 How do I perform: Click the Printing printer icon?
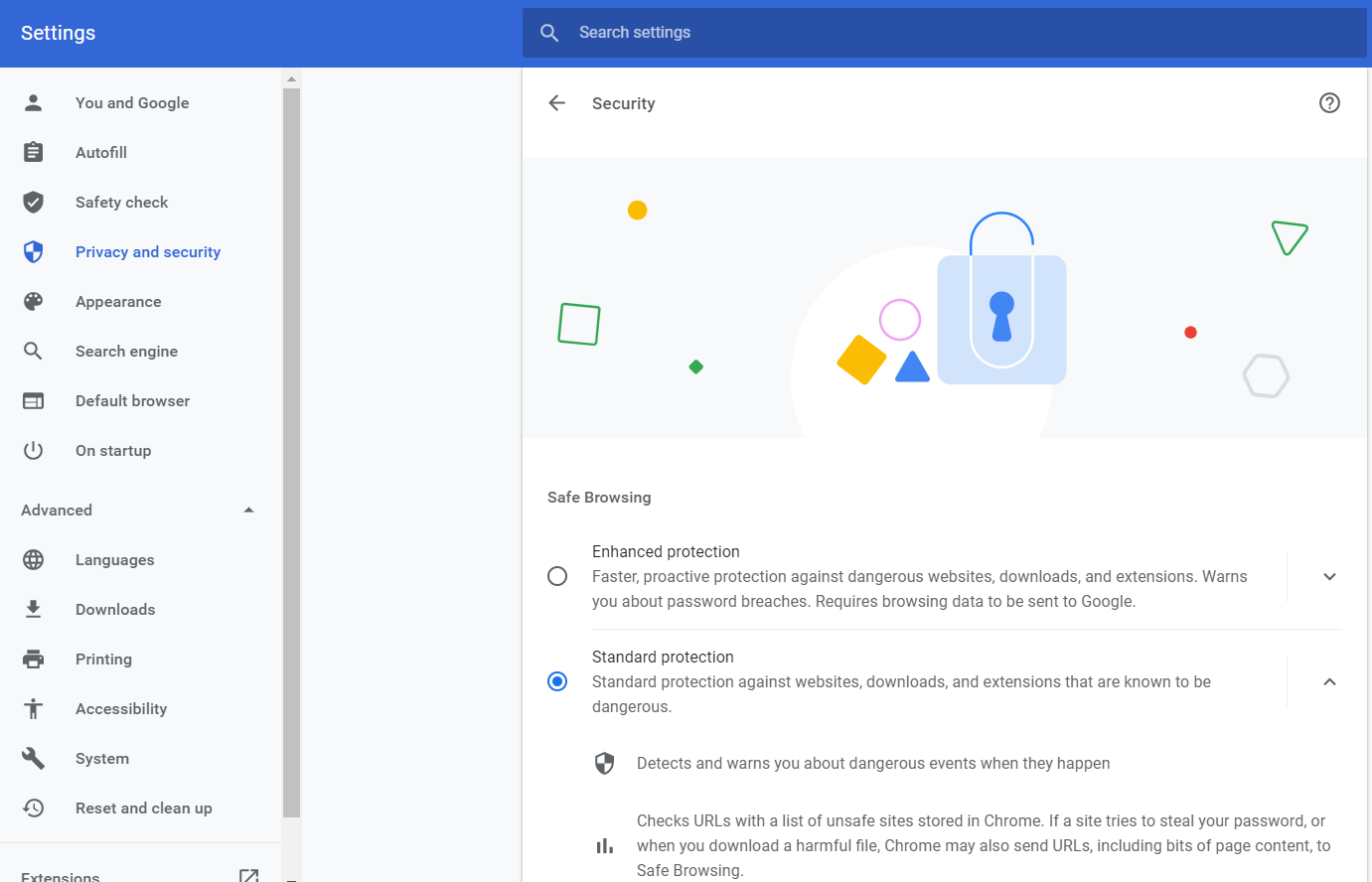[34, 660]
